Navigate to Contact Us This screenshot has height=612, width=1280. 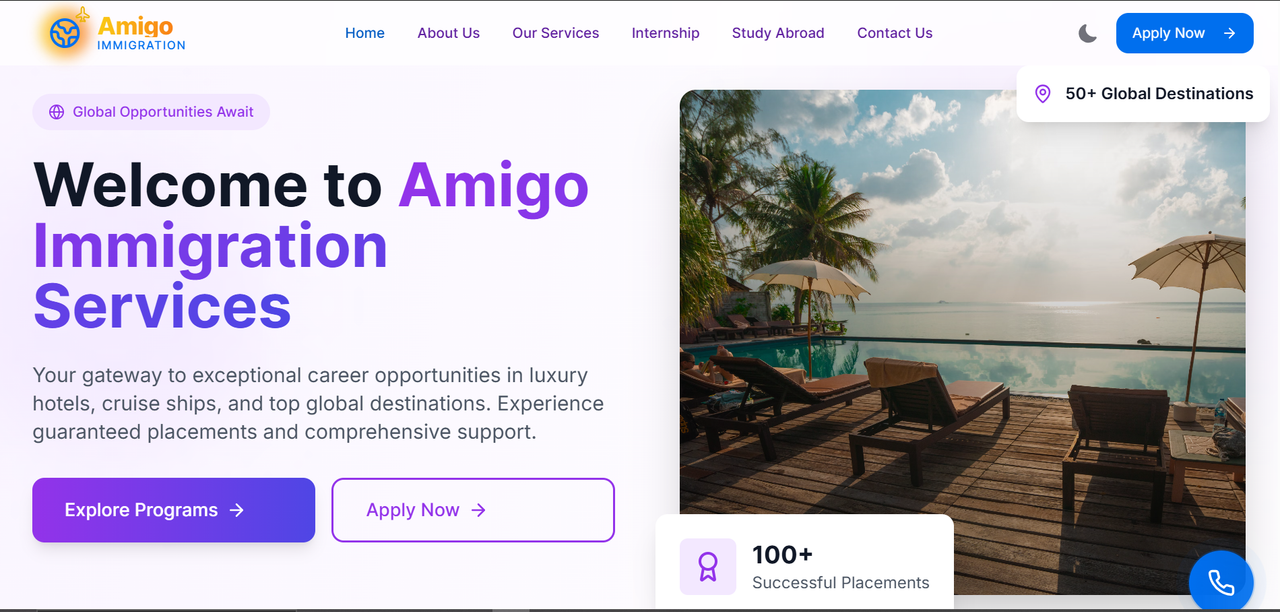(895, 33)
